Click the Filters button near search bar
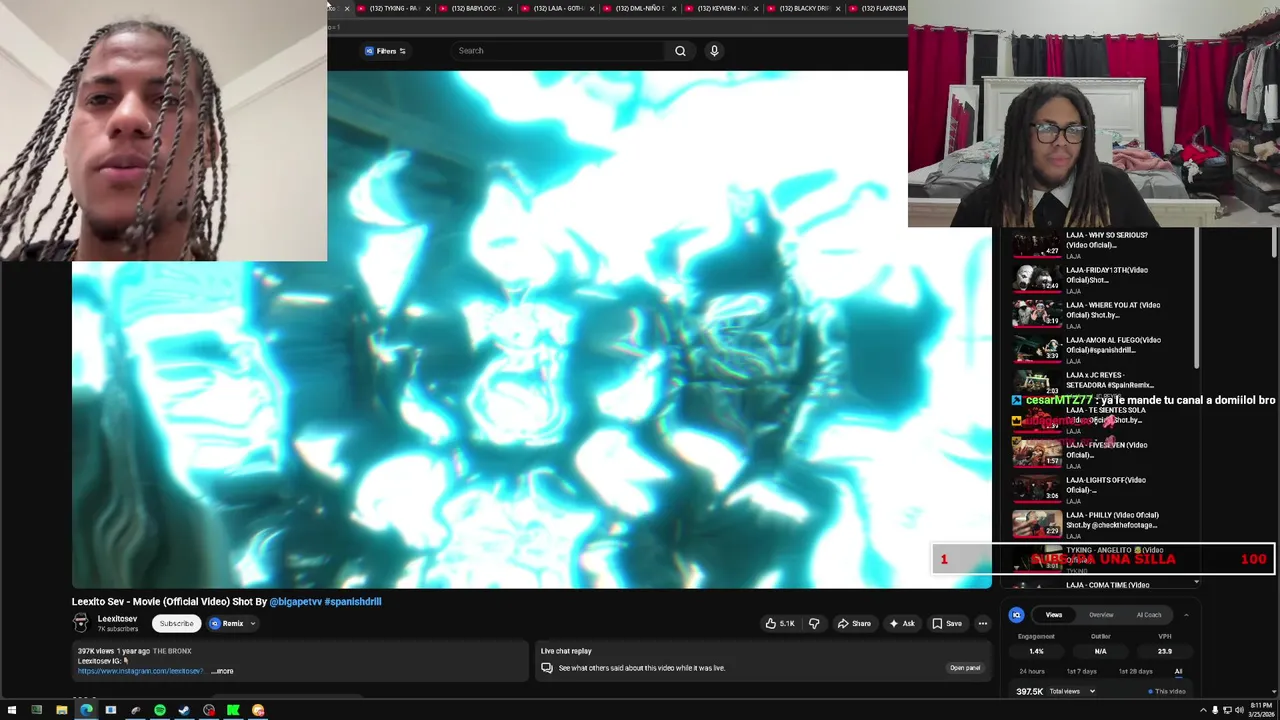This screenshot has width=1280, height=720. click(385, 51)
